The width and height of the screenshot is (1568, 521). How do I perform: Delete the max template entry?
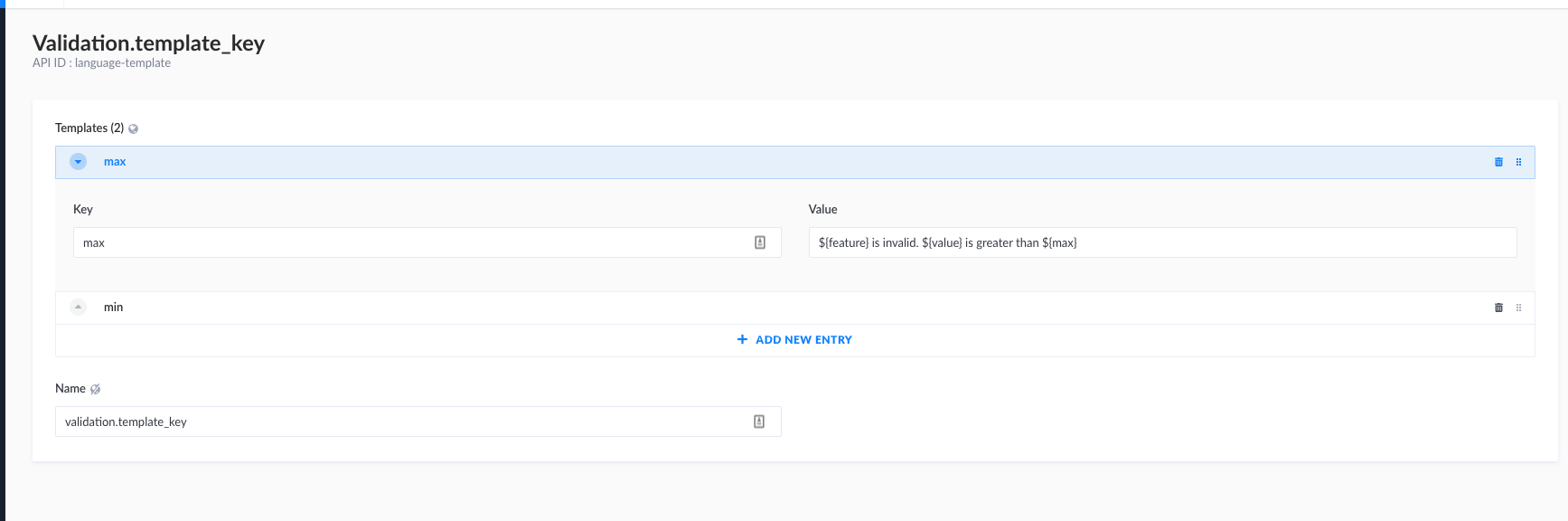(1498, 162)
